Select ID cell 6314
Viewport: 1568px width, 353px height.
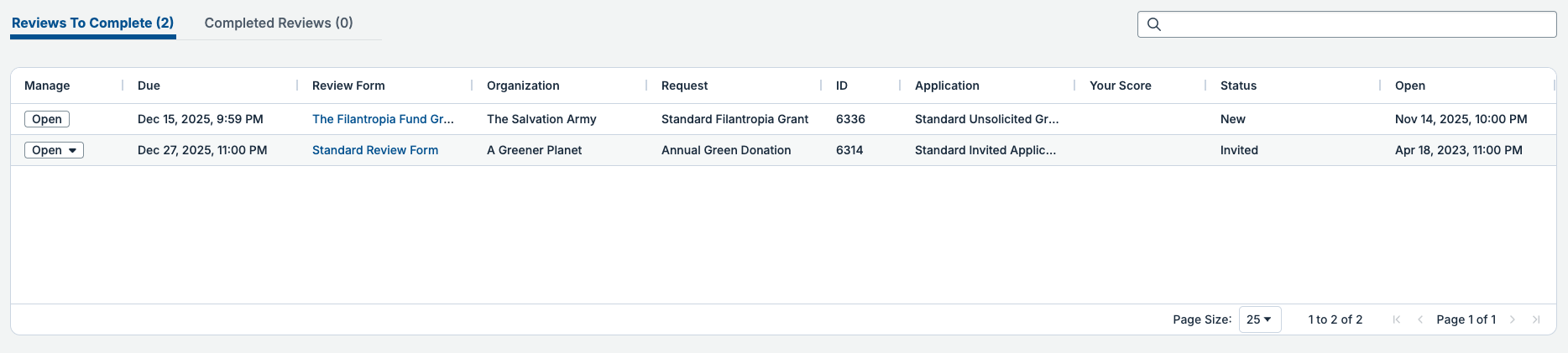849,150
